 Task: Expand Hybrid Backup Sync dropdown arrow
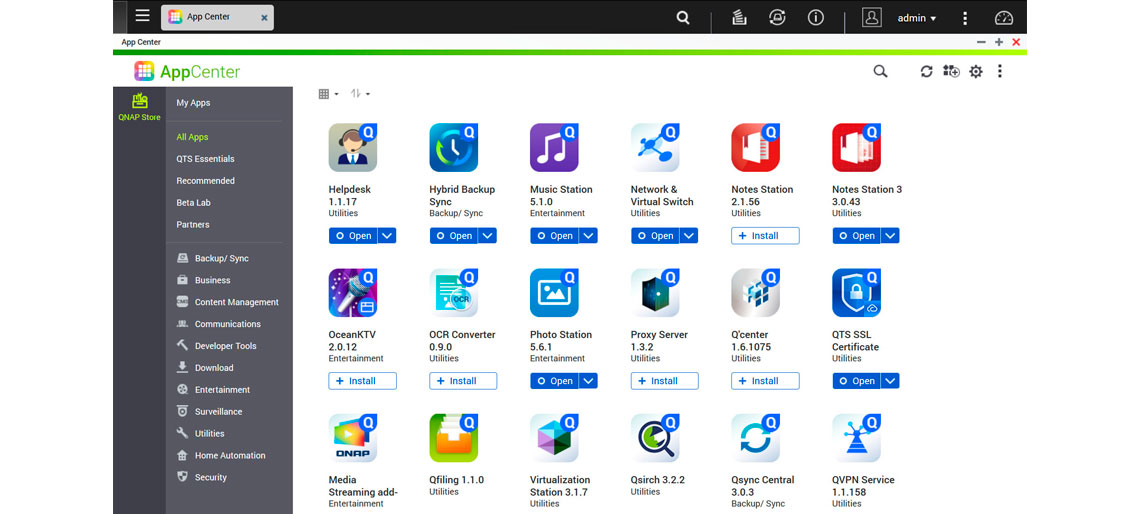488,236
